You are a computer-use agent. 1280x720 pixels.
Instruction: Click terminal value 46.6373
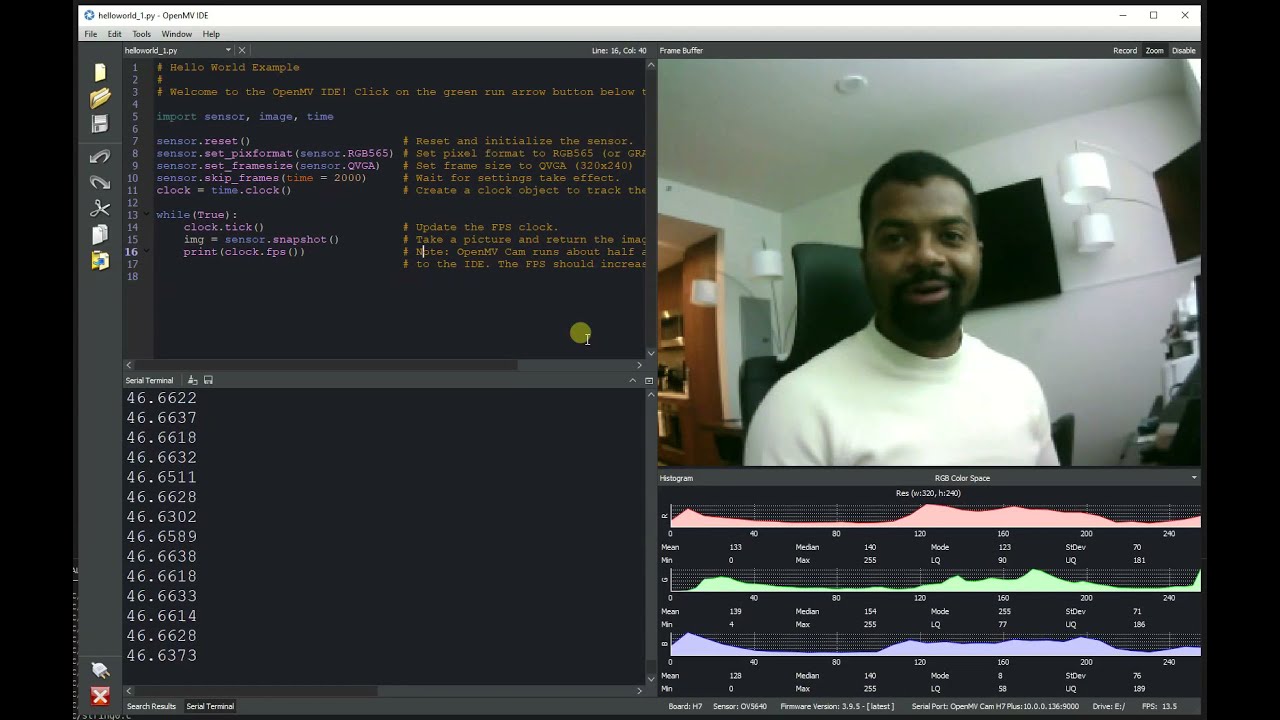pos(161,656)
